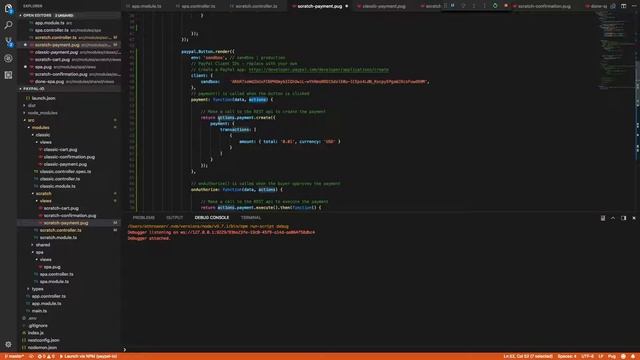The width and height of the screenshot is (640, 360).
Task: Change UTF-8 encoding in status bar
Action: (x=587, y=356)
